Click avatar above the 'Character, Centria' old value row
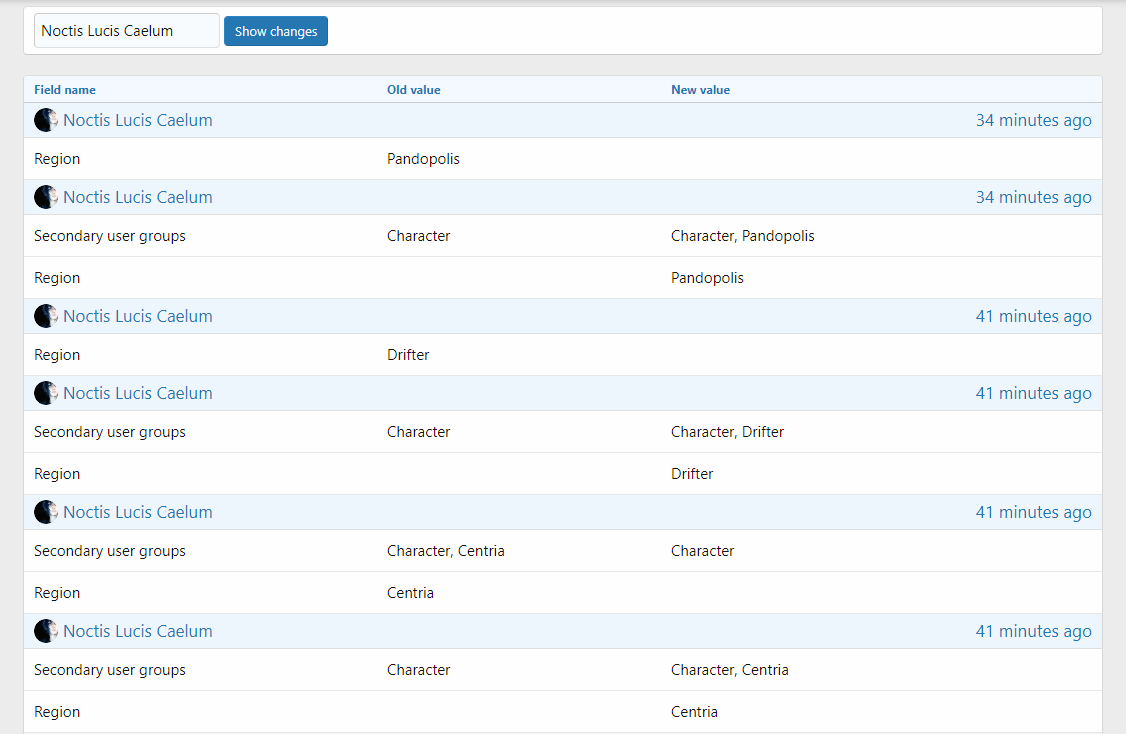The image size is (1126, 734). pos(46,512)
